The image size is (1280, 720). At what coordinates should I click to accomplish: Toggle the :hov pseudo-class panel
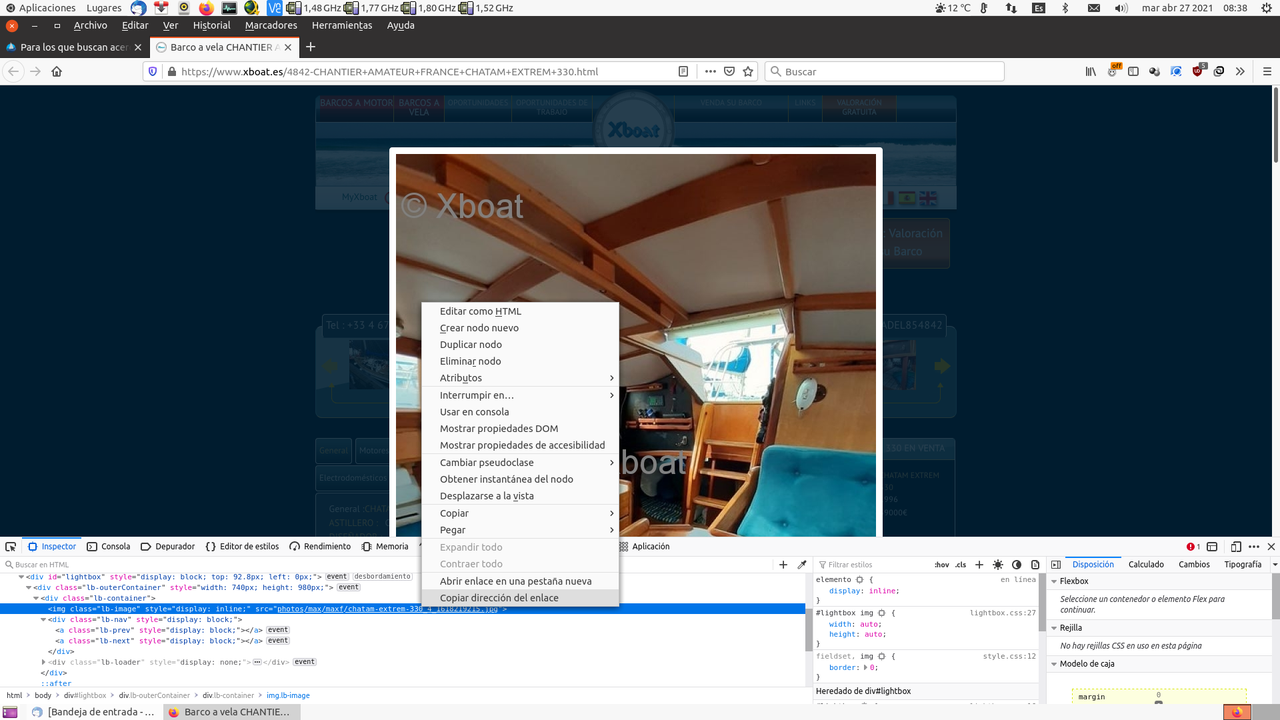[942, 565]
